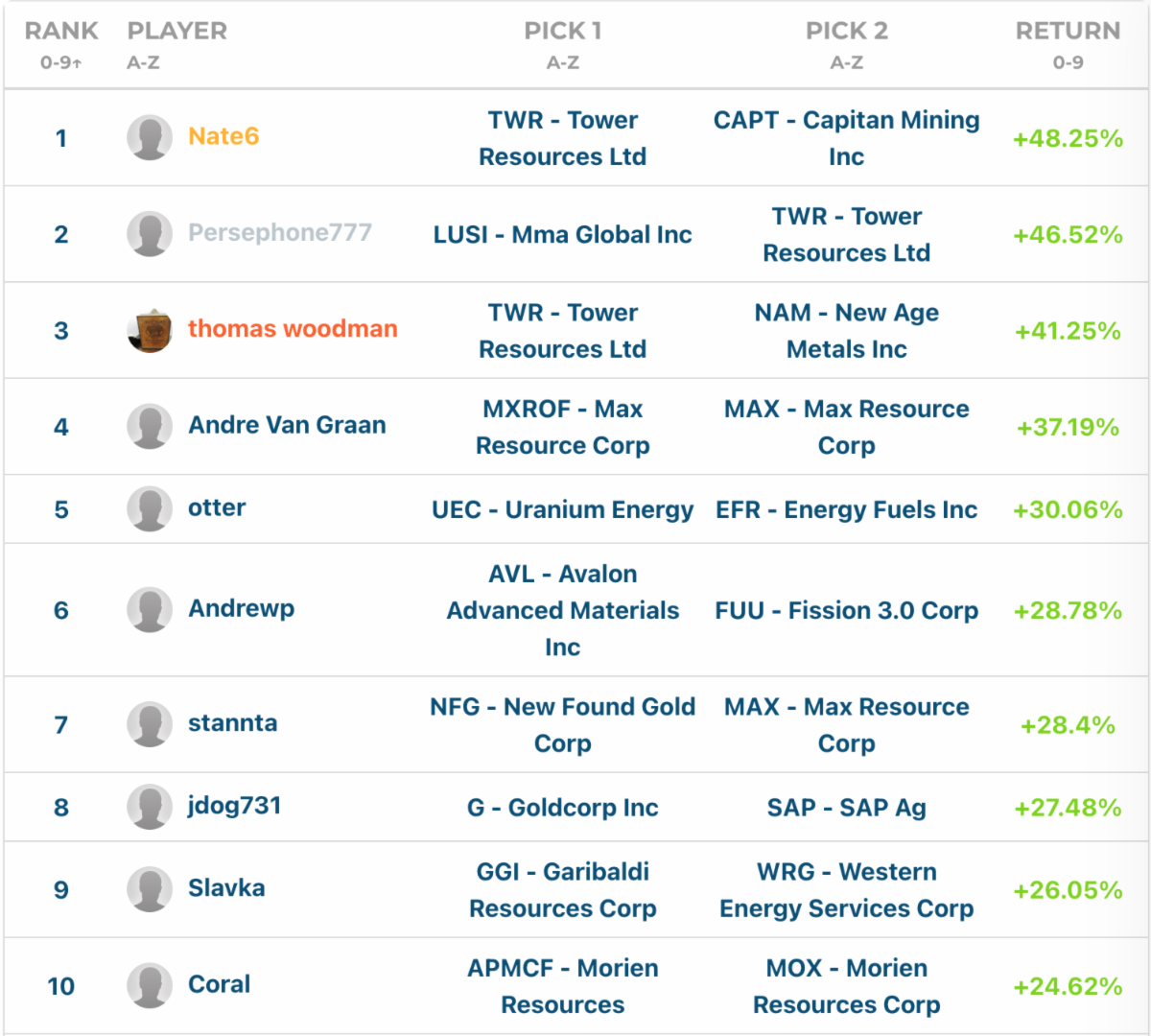Image resolution: width=1151 pixels, height=1036 pixels.
Task: Open thomas woodman's profile picture
Action: 150,330
